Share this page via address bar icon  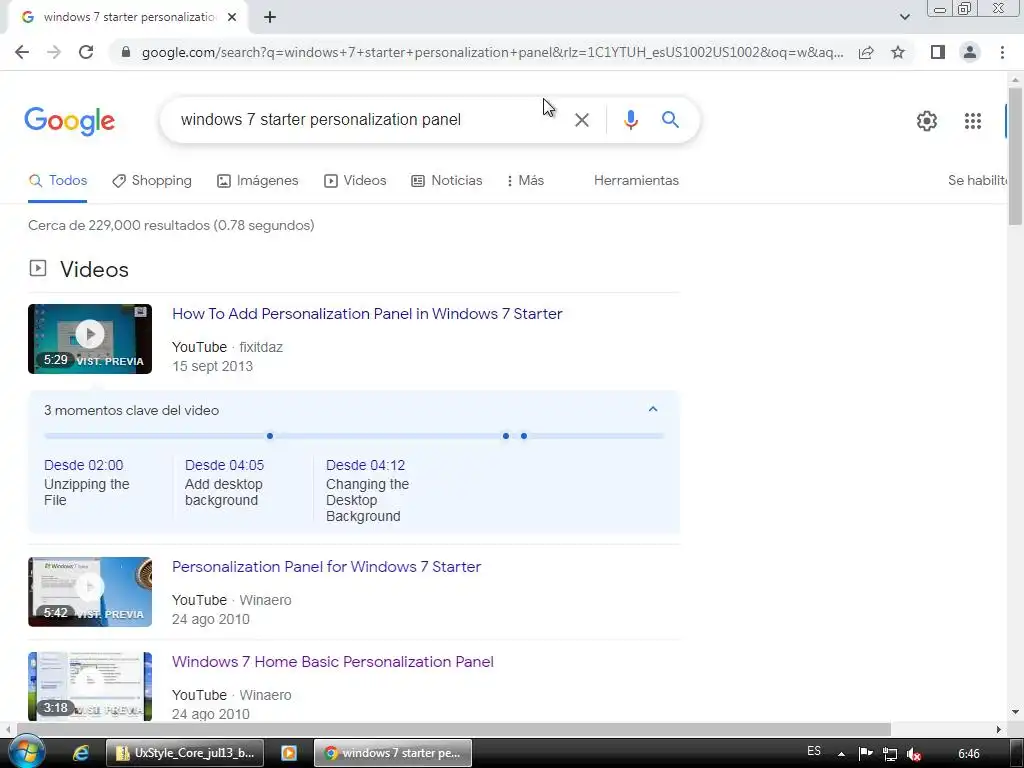pyautogui.click(x=866, y=52)
